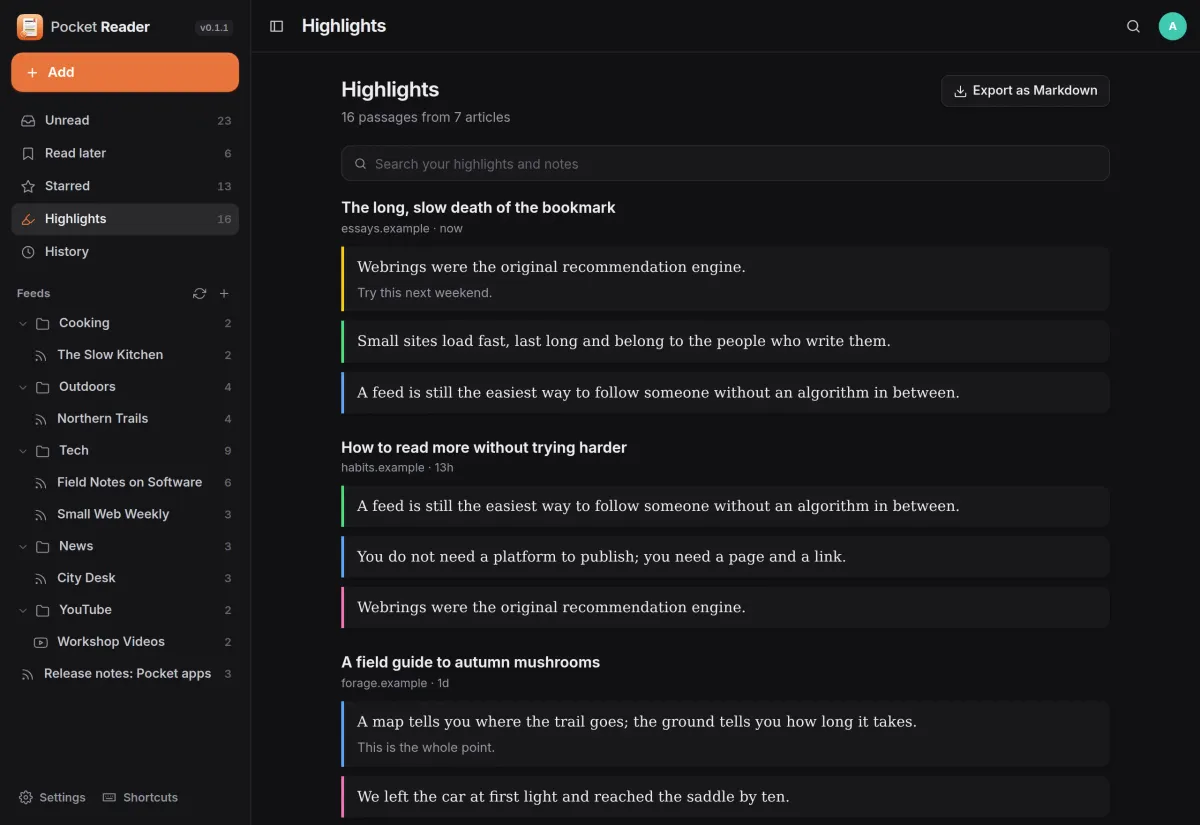
Task: Open article 'How to read more without trying harder'
Action: [484, 448]
